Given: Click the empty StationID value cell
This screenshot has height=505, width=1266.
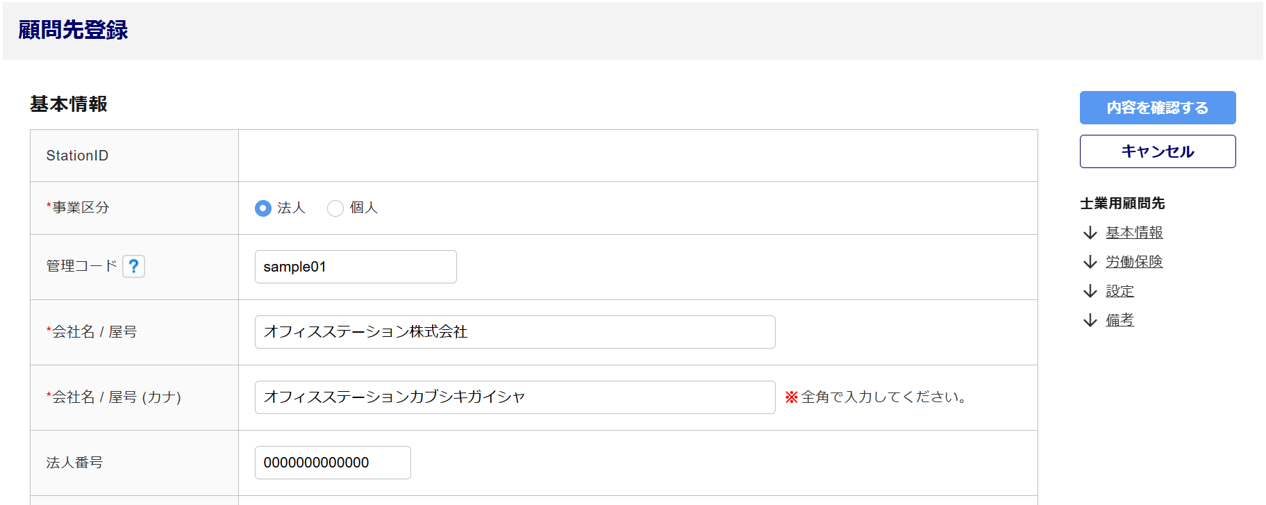Looking at the screenshot, I should pos(637,156).
